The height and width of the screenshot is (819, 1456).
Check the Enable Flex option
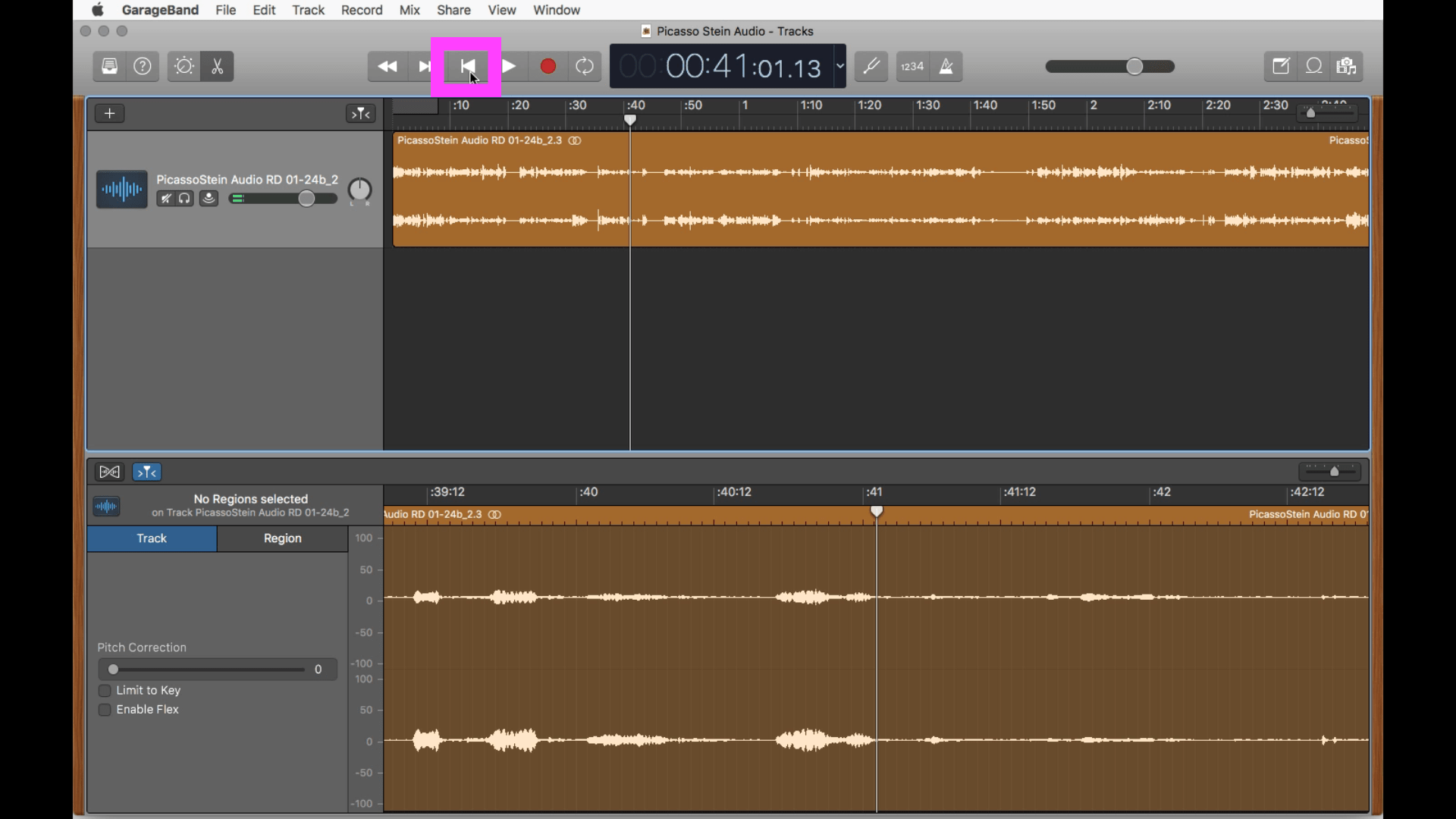[105, 710]
